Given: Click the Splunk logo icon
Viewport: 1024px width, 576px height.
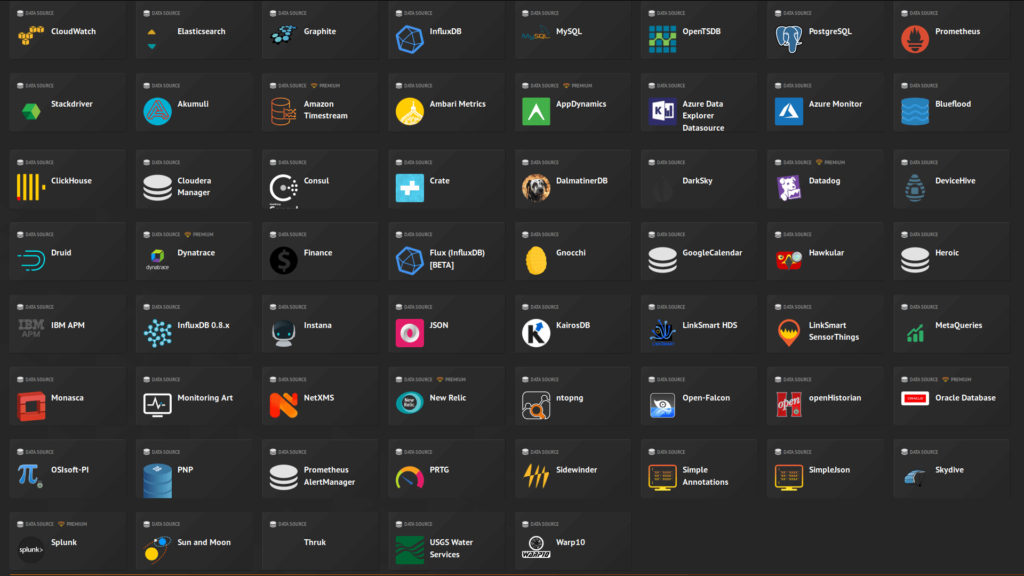Looking at the screenshot, I should (x=31, y=550).
